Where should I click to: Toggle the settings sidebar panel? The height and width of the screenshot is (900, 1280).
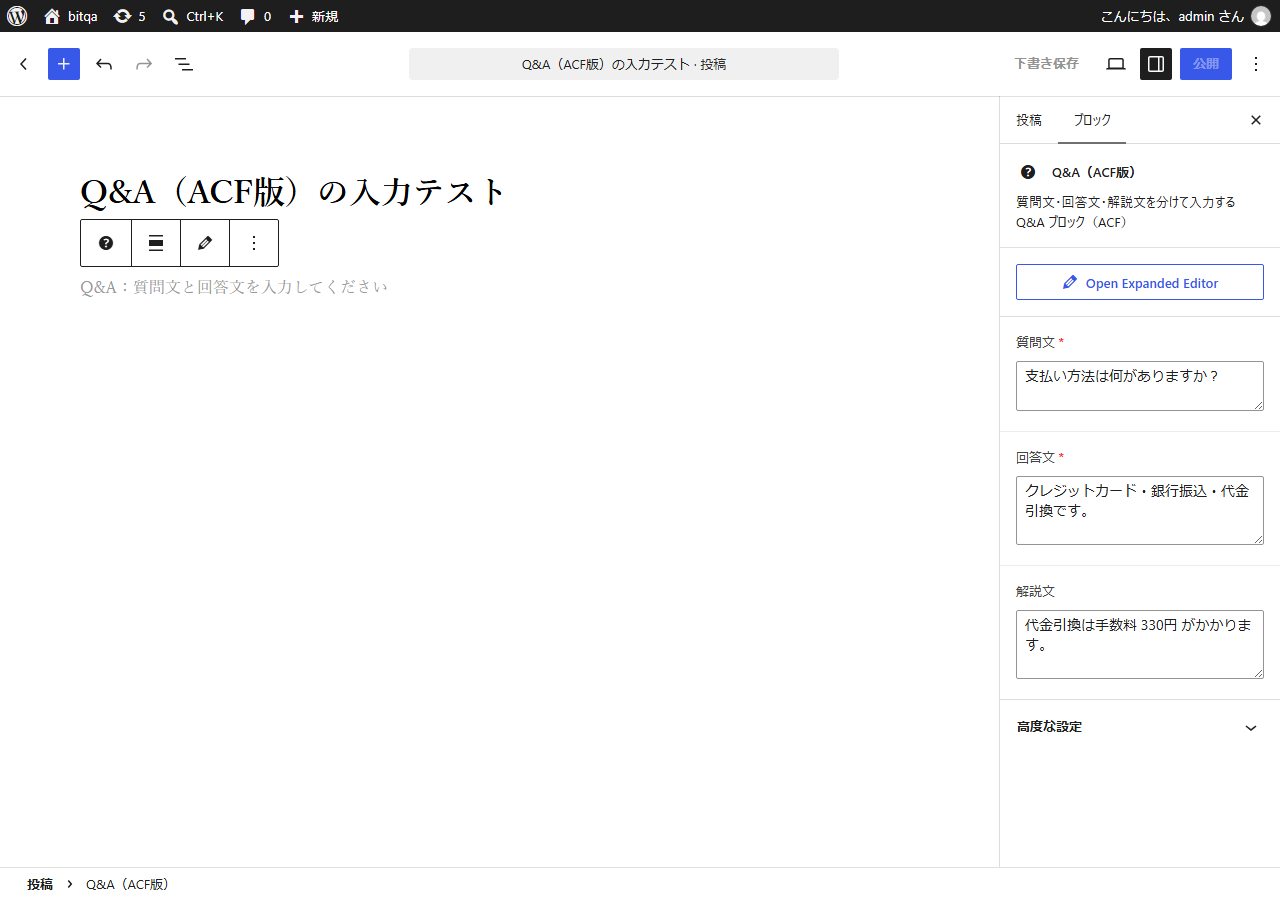1156,64
